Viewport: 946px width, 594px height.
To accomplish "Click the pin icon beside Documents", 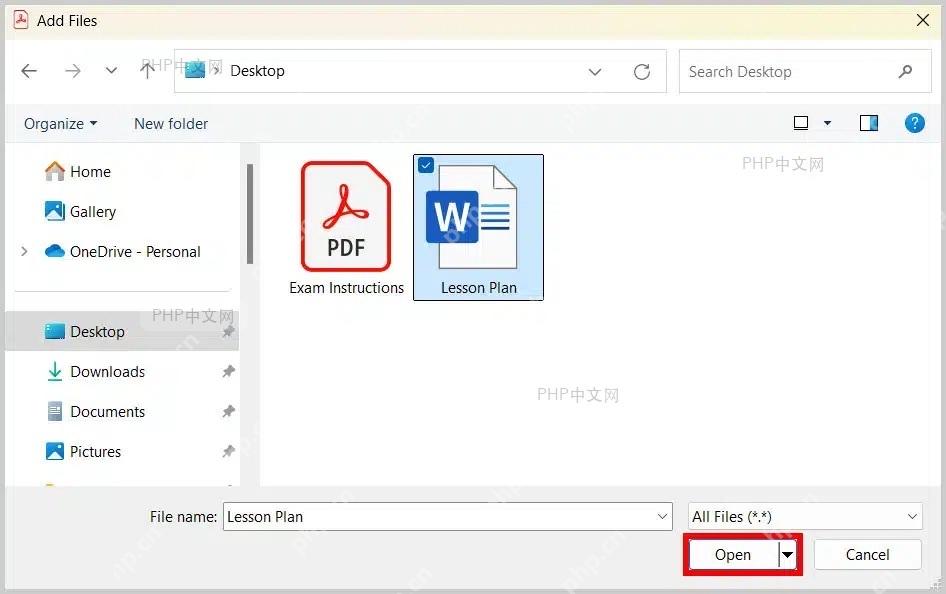I will click(x=228, y=411).
